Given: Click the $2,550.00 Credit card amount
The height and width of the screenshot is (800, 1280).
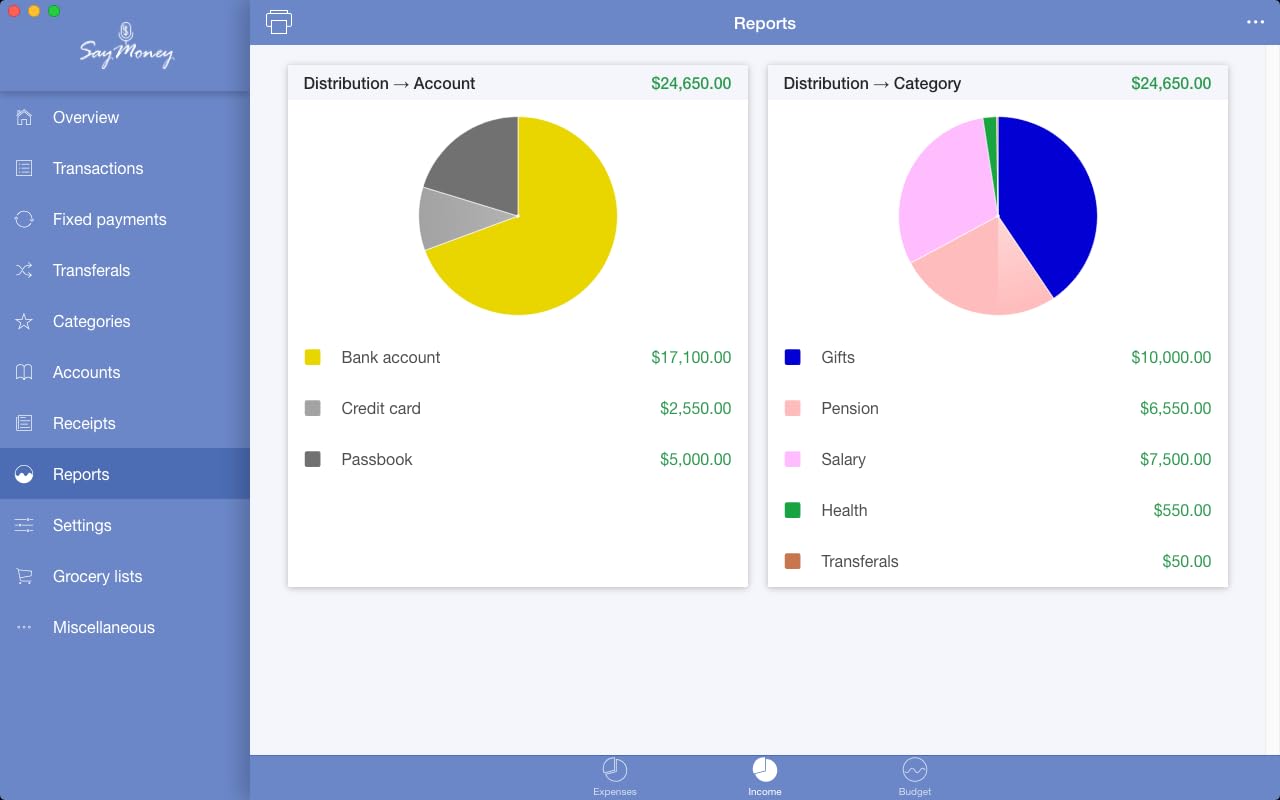Looking at the screenshot, I should click(x=695, y=408).
